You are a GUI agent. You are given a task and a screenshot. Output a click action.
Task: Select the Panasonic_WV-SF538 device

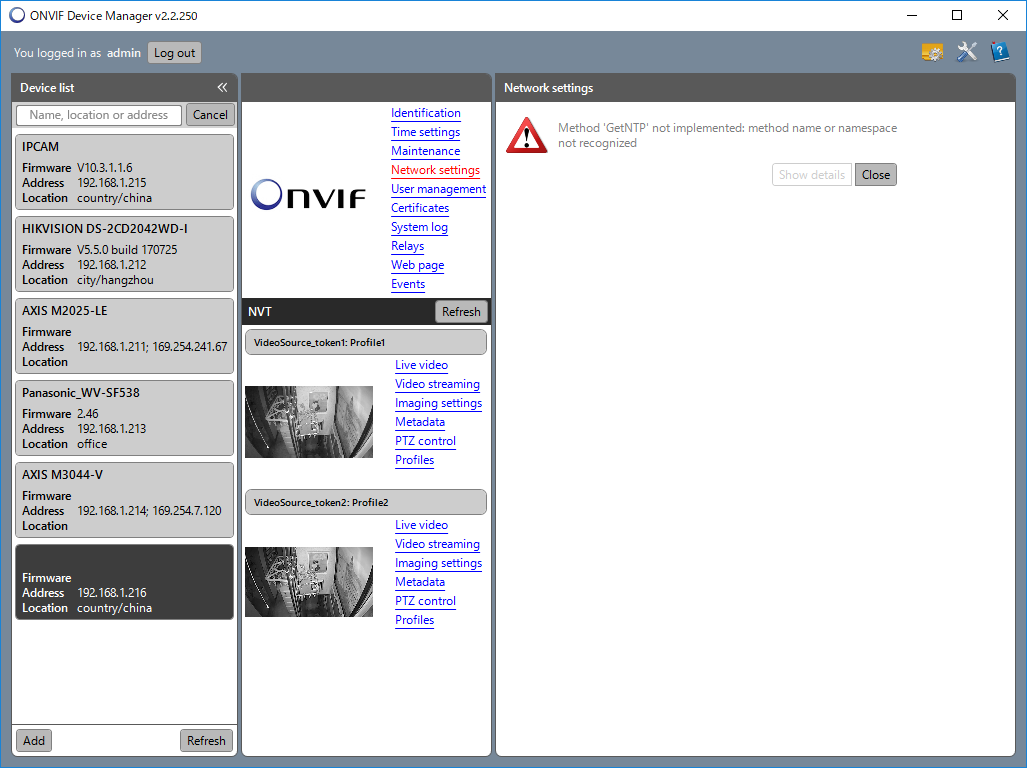[x=124, y=418]
